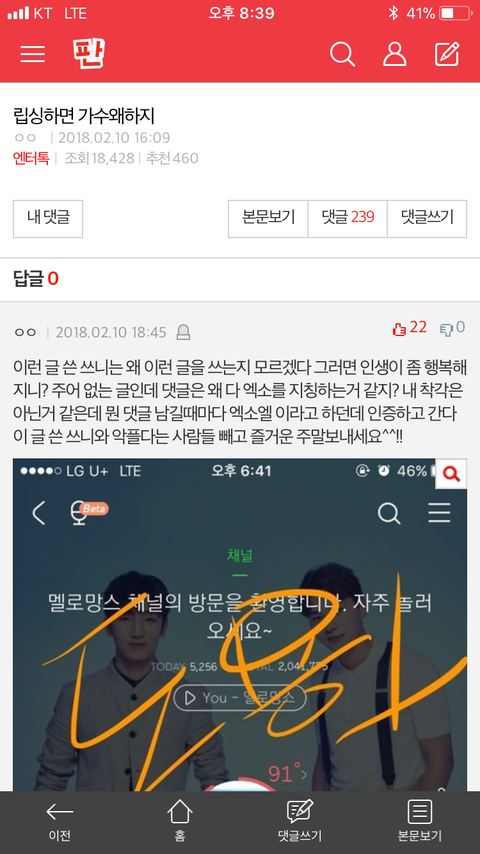Tap 본문보기 in the bottom navigation bar
This screenshot has width=480, height=854.
pos(420,821)
